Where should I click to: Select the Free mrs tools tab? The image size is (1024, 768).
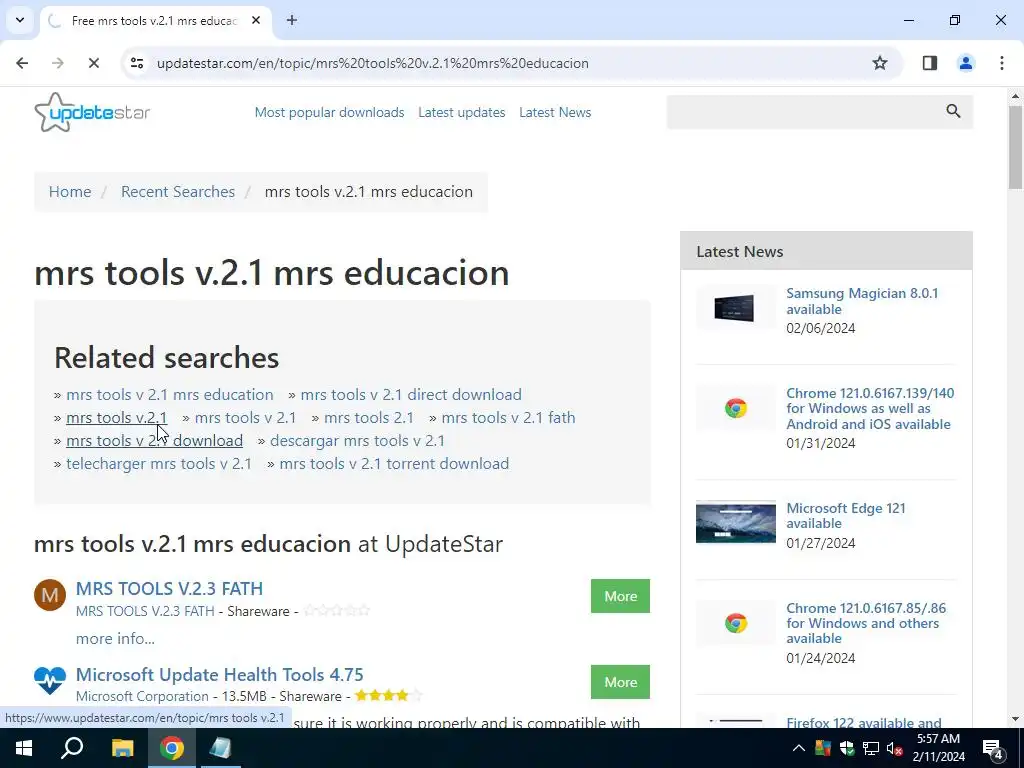[x=155, y=20]
